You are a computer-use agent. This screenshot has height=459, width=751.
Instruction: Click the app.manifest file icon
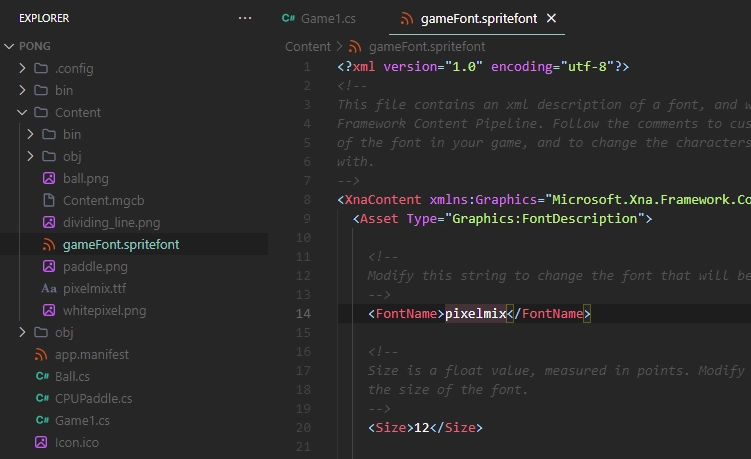41,355
